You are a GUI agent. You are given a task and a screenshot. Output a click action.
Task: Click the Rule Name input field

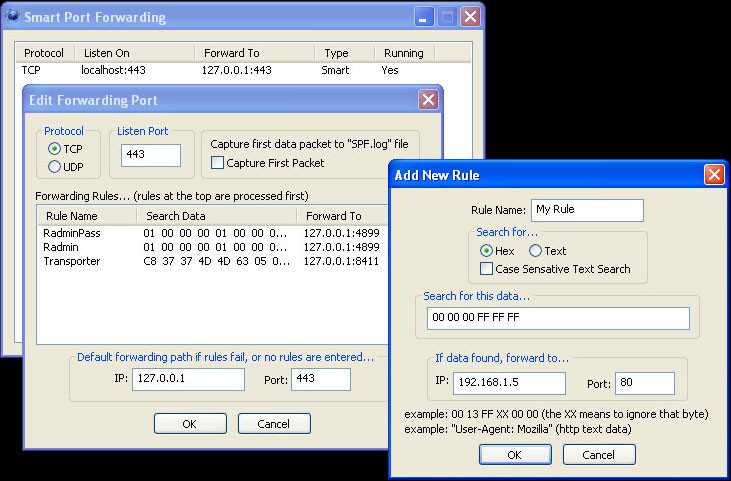pos(587,210)
